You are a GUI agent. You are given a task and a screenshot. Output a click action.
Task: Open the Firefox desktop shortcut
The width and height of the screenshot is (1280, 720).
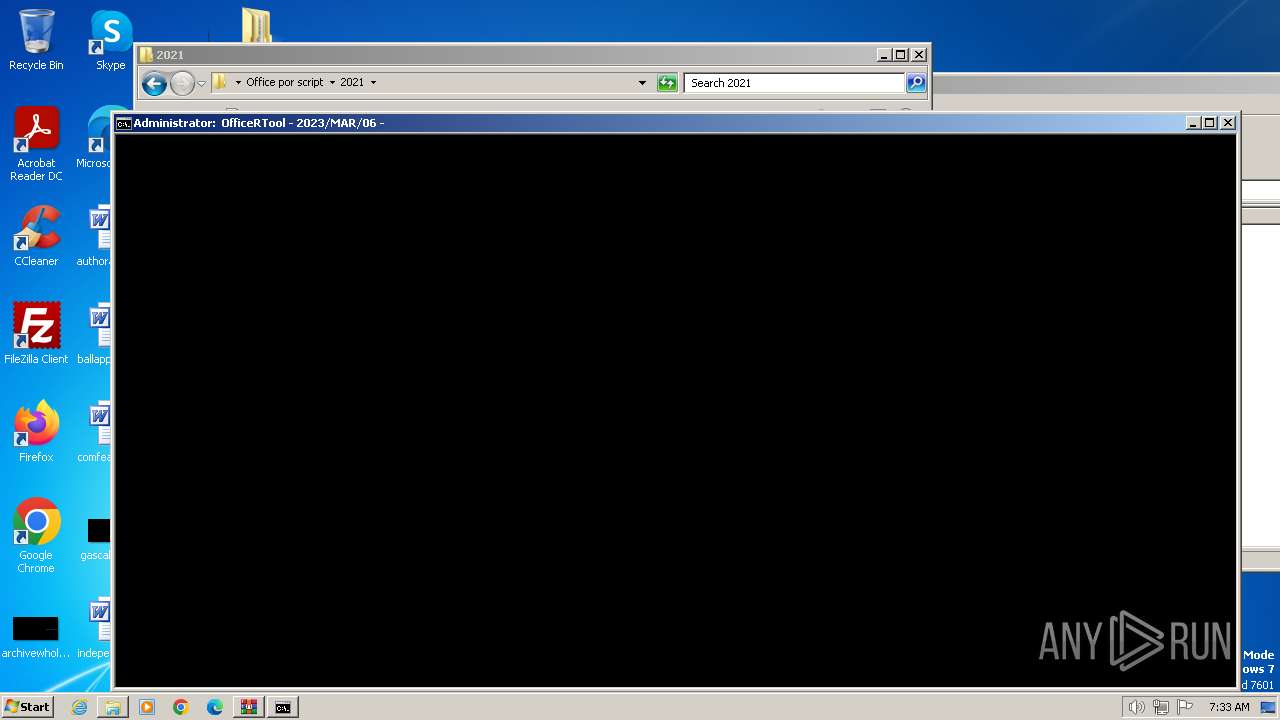pyautogui.click(x=36, y=432)
